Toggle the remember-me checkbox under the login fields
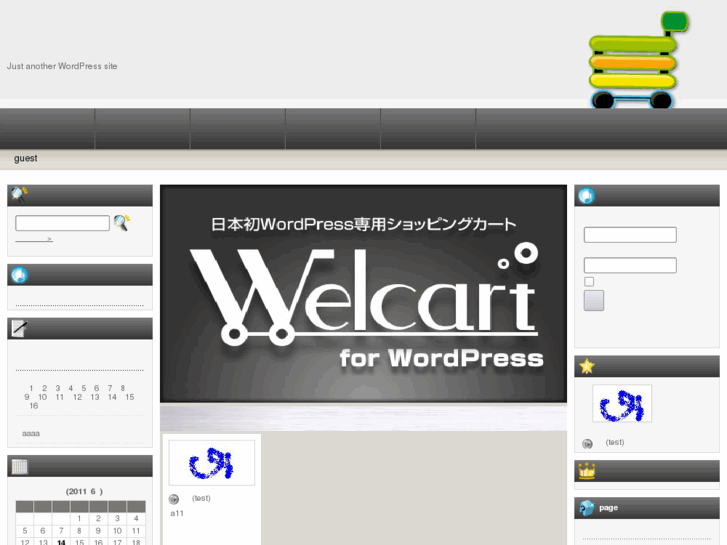The width and height of the screenshot is (727, 545). click(x=589, y=282)
